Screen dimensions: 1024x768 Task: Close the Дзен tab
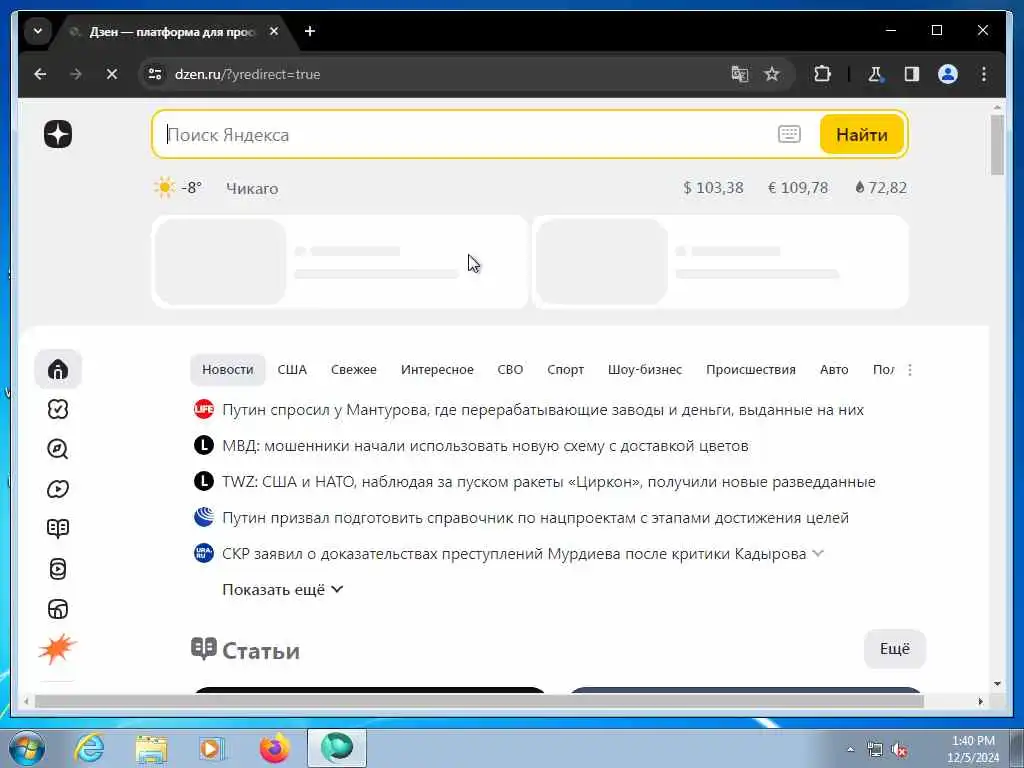274,31
